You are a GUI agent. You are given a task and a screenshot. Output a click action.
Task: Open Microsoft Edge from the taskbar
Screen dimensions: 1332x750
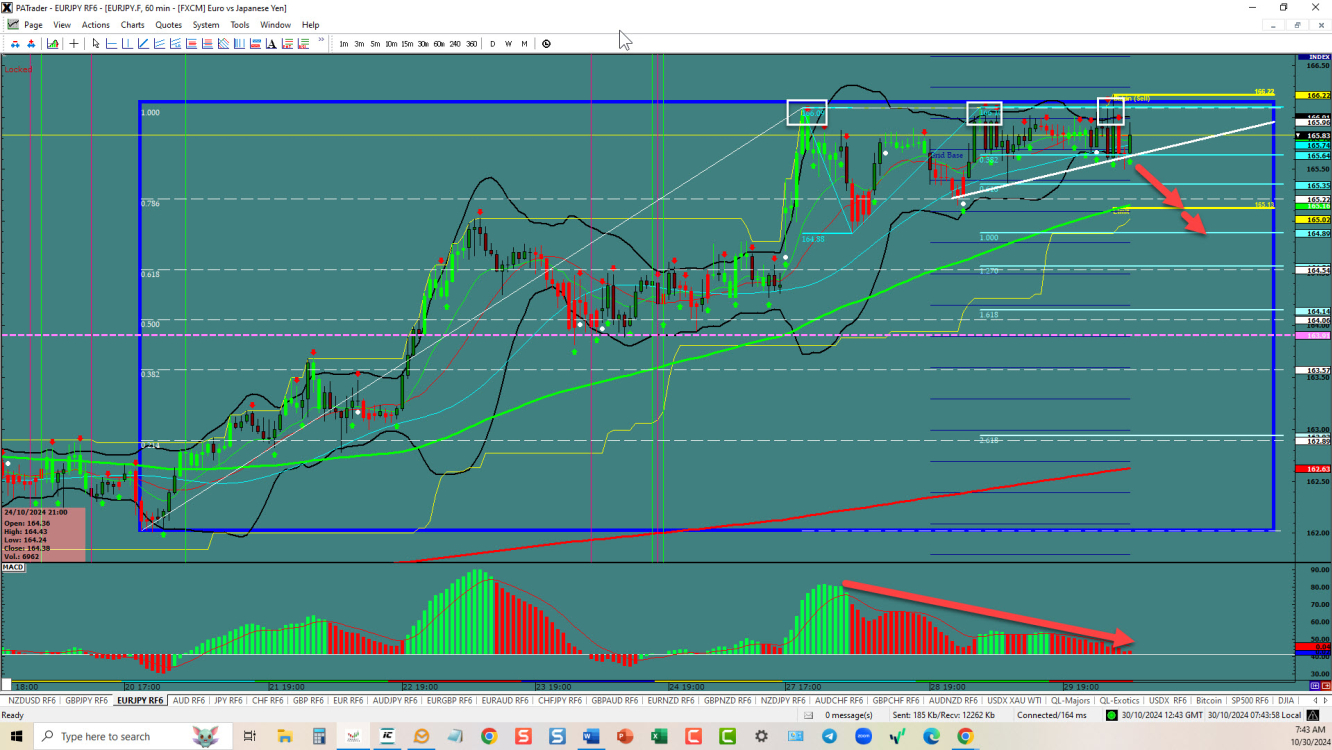tap(932, 736)
